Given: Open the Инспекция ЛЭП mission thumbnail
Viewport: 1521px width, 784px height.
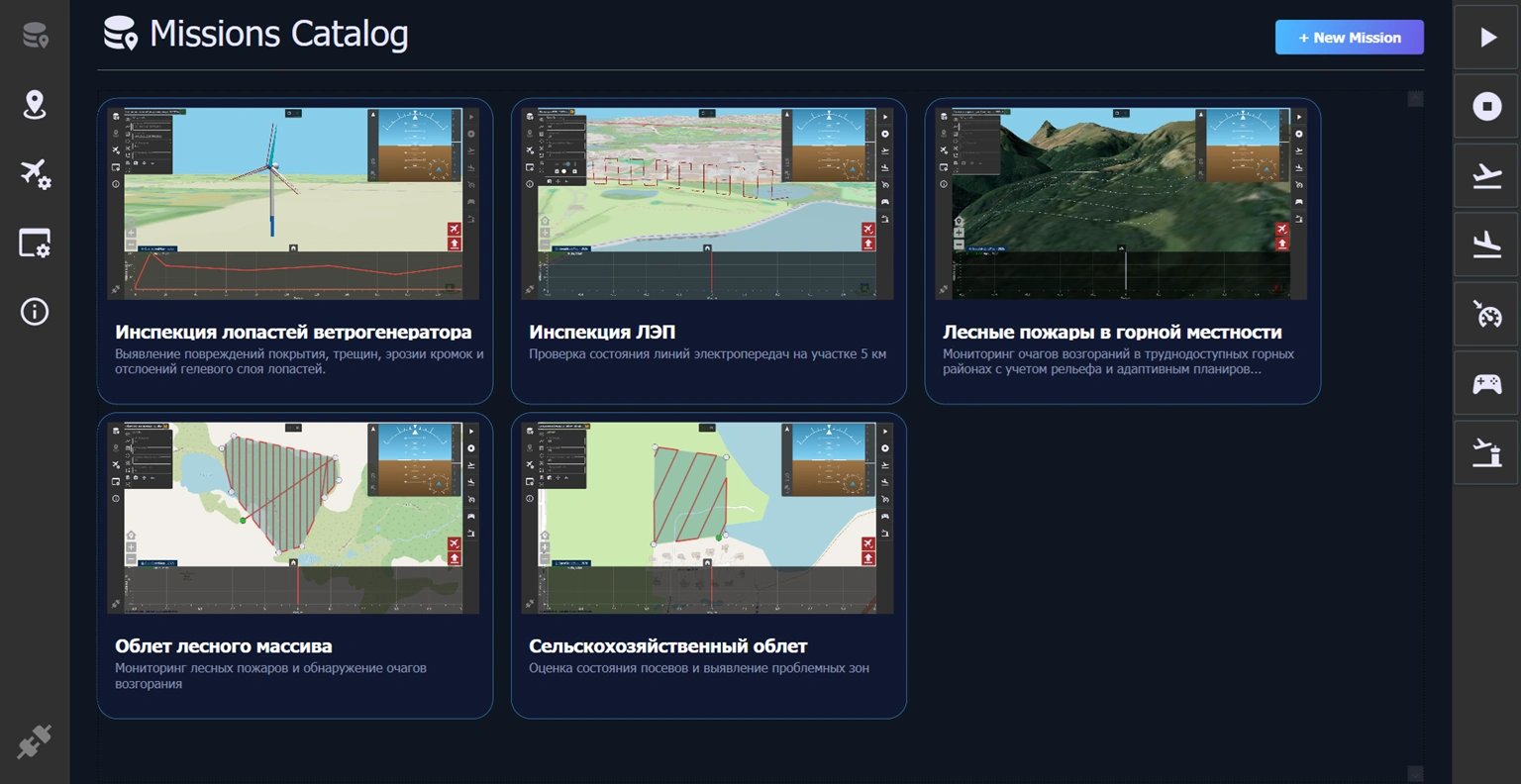Looking at the screenshot, I should tap(707, 204).
